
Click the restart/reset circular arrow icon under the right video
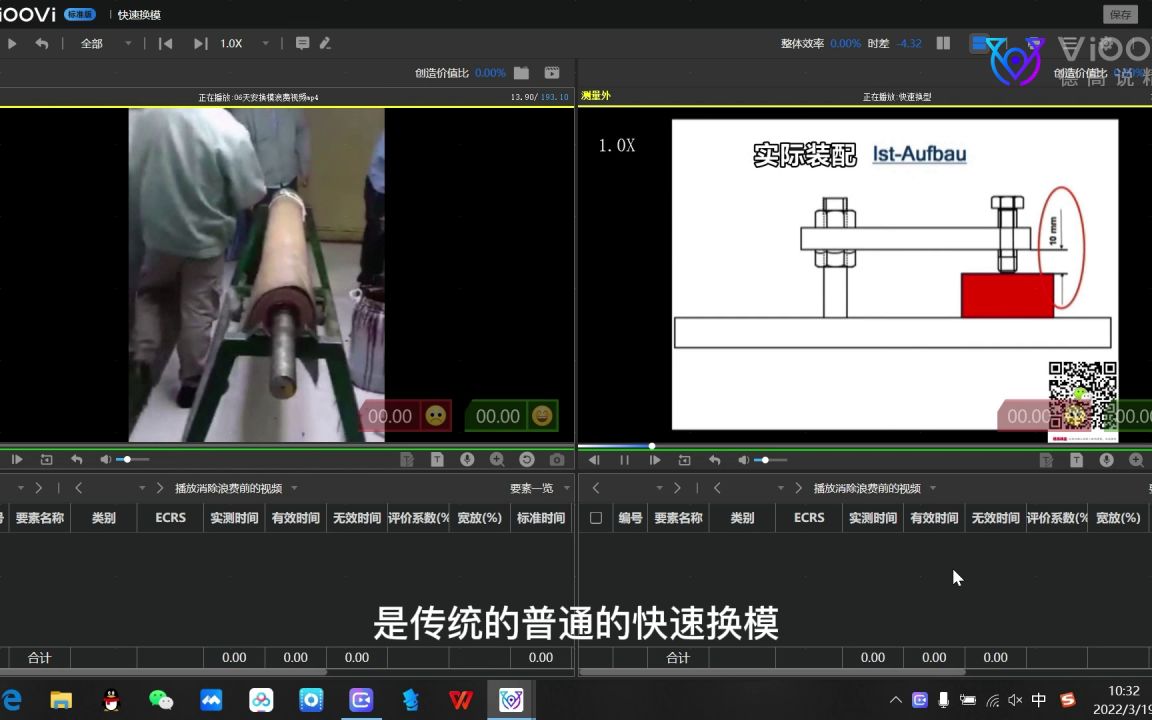tap(714, 459)
